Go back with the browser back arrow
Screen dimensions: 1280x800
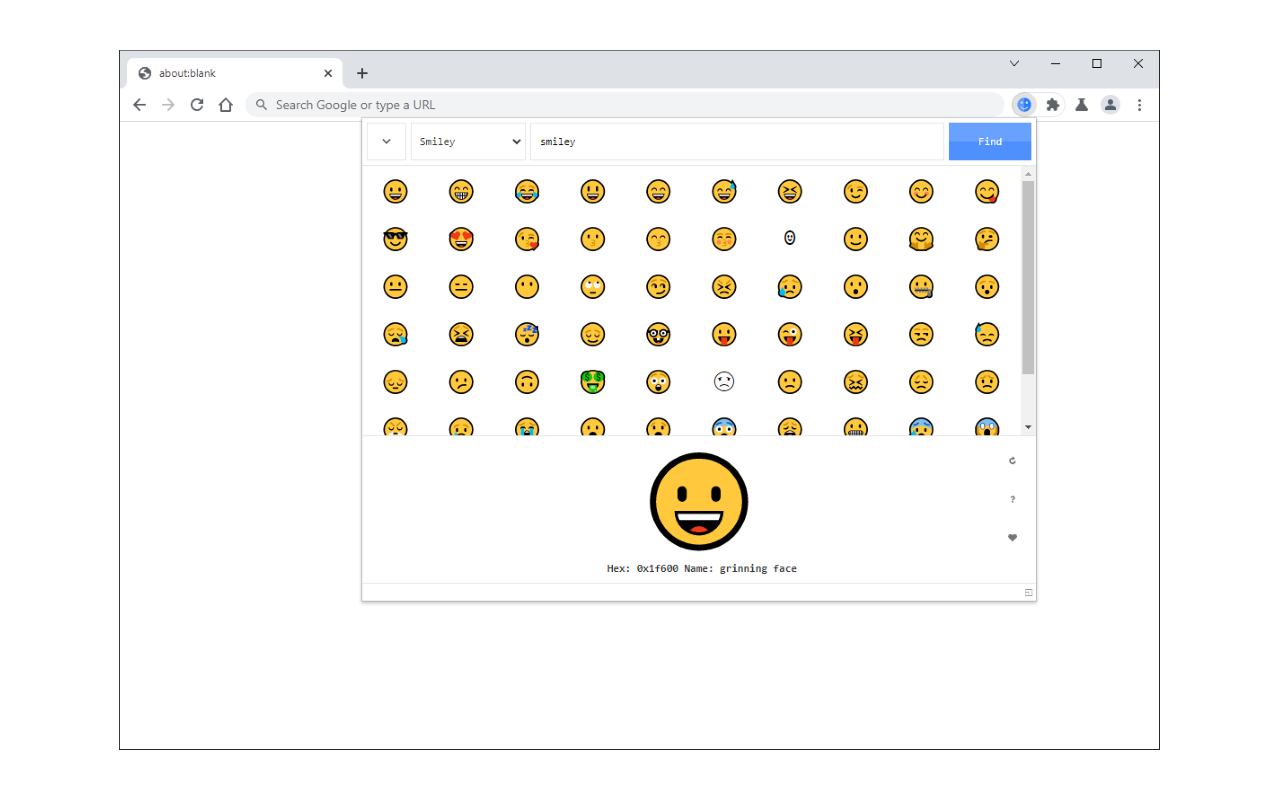tap(139, 104)
